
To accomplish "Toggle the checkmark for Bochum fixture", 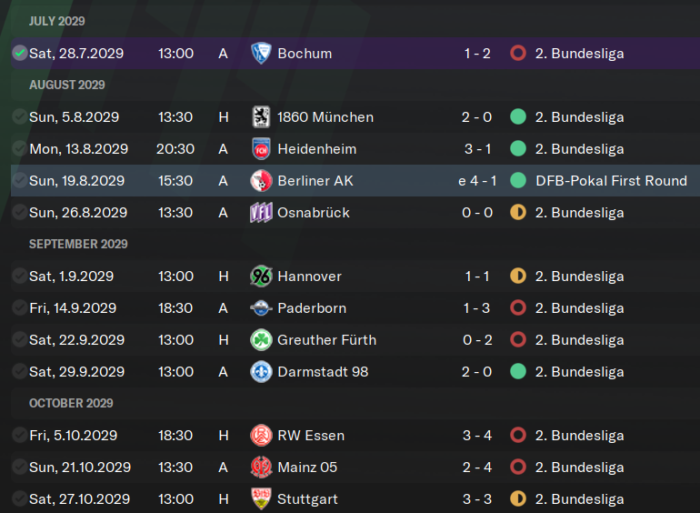I will 19,53.
